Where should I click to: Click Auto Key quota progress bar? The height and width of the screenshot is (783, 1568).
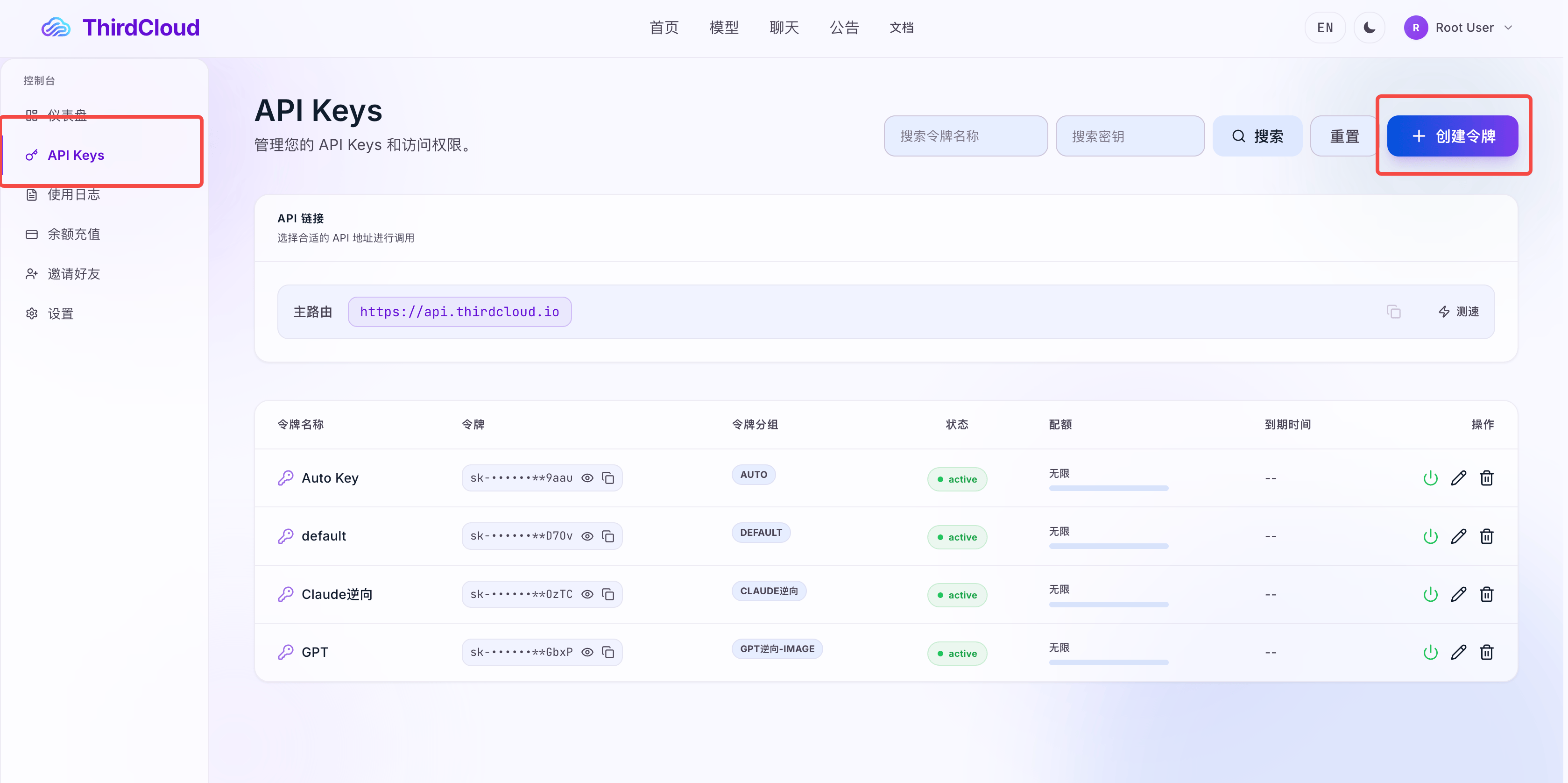pos(1108,488)
